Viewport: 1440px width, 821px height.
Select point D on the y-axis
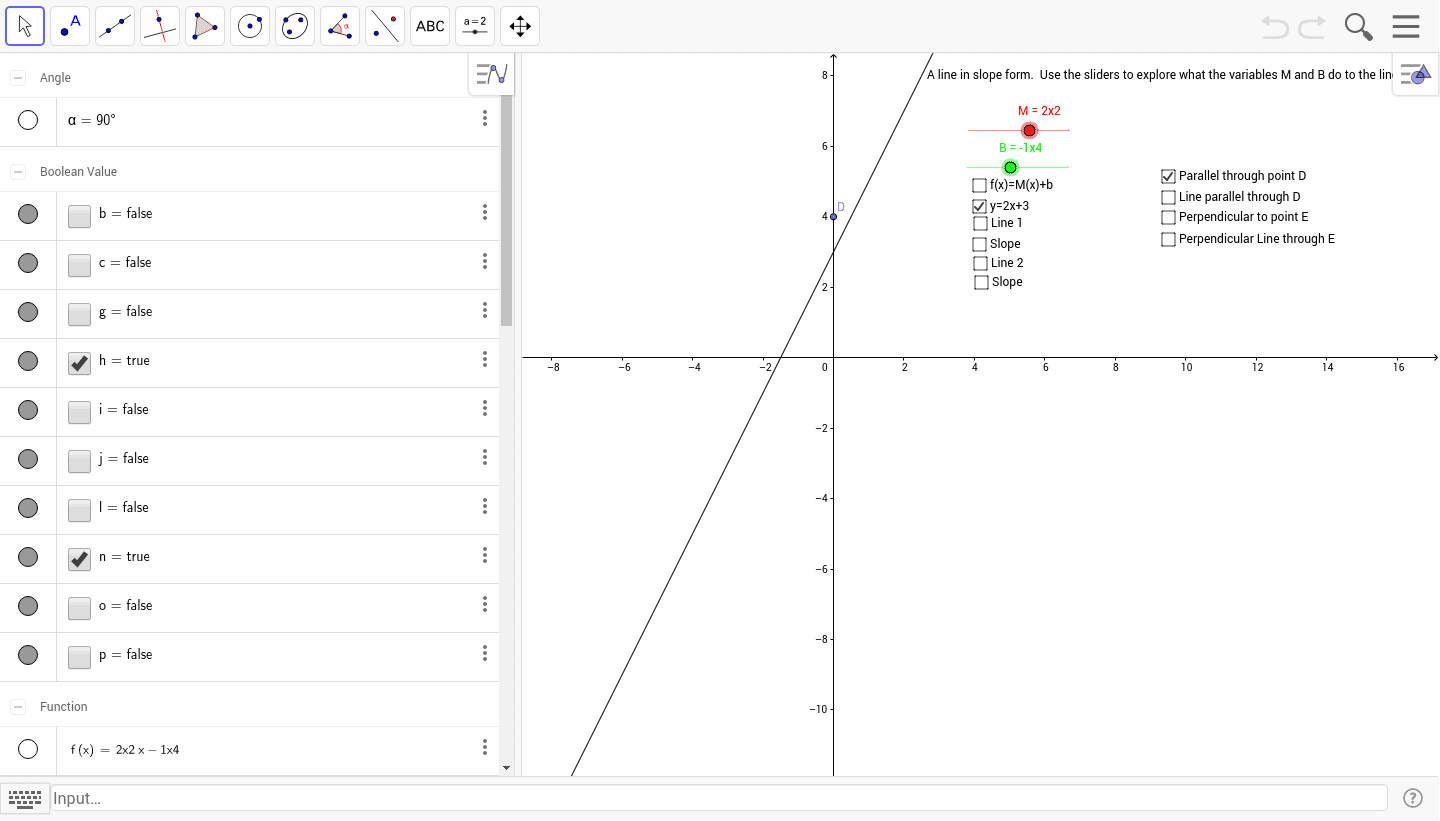(x=833, y=216)
